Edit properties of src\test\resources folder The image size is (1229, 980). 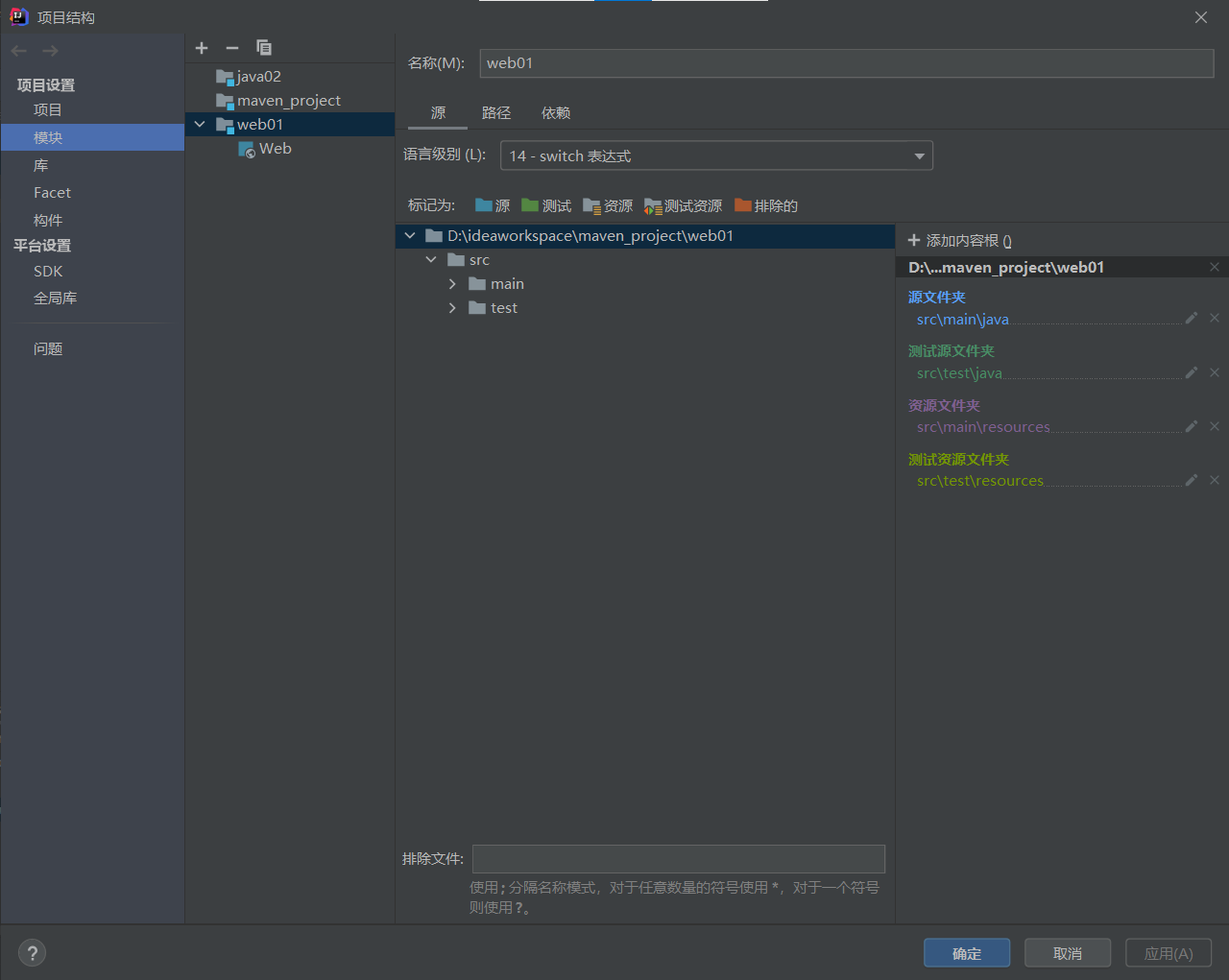pyautogui.click(x=1192, y=480)
